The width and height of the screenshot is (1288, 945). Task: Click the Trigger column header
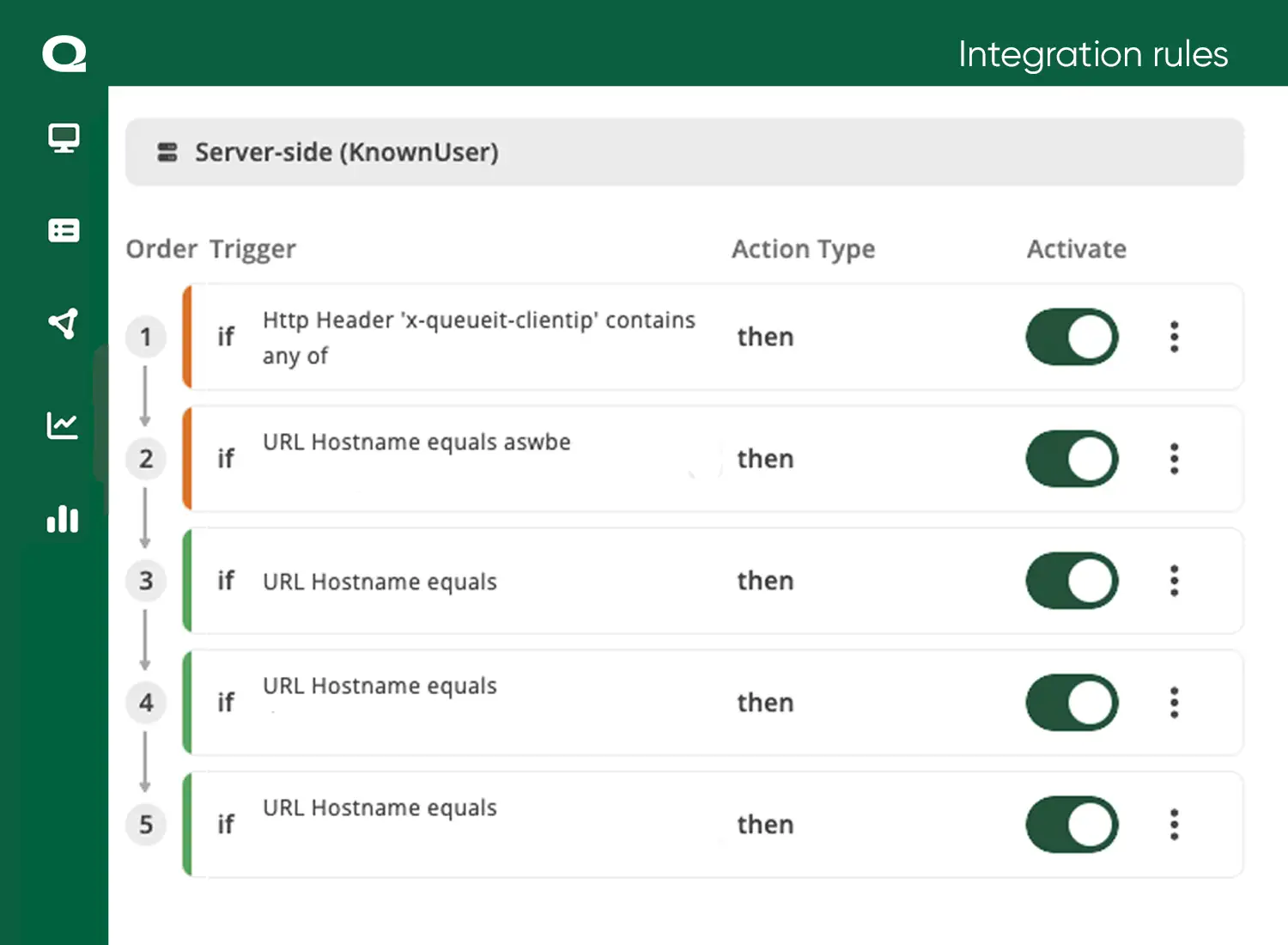pos(252,249)
